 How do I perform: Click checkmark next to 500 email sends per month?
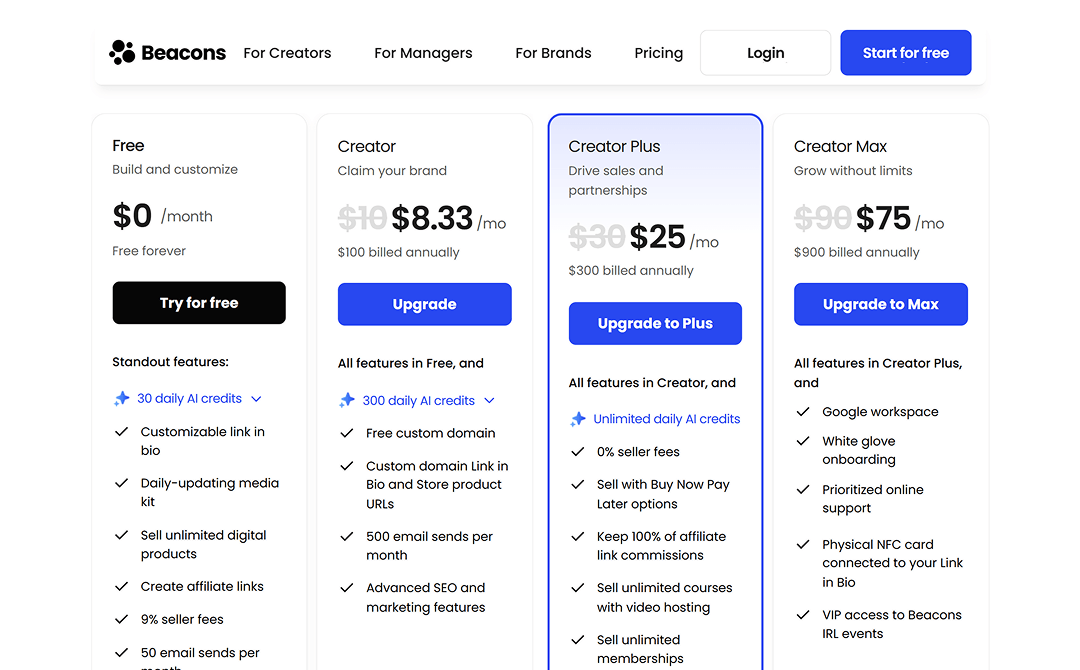pos(347,536)
